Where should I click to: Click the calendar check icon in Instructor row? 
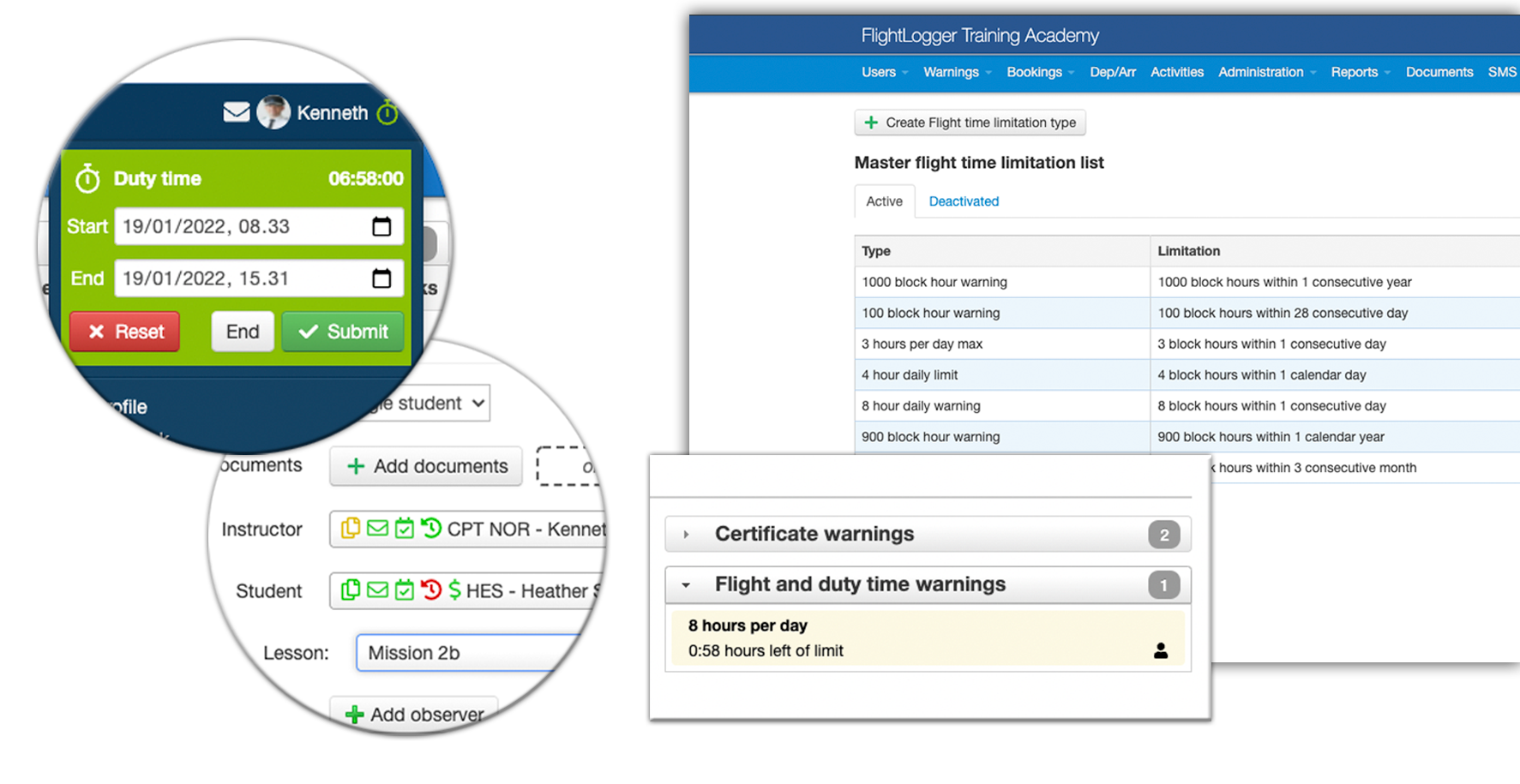(x=405, y=529)
